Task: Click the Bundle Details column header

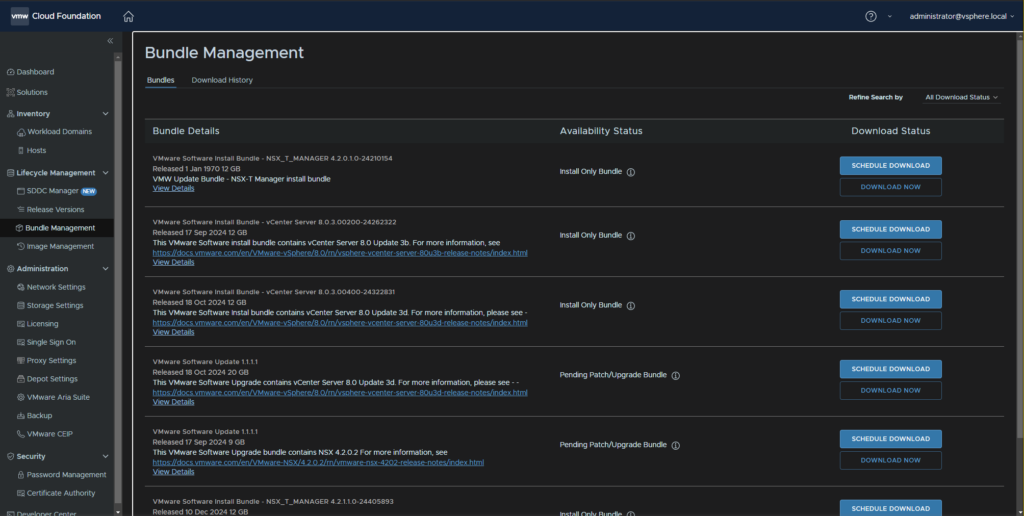Action: tap(186, 131)
